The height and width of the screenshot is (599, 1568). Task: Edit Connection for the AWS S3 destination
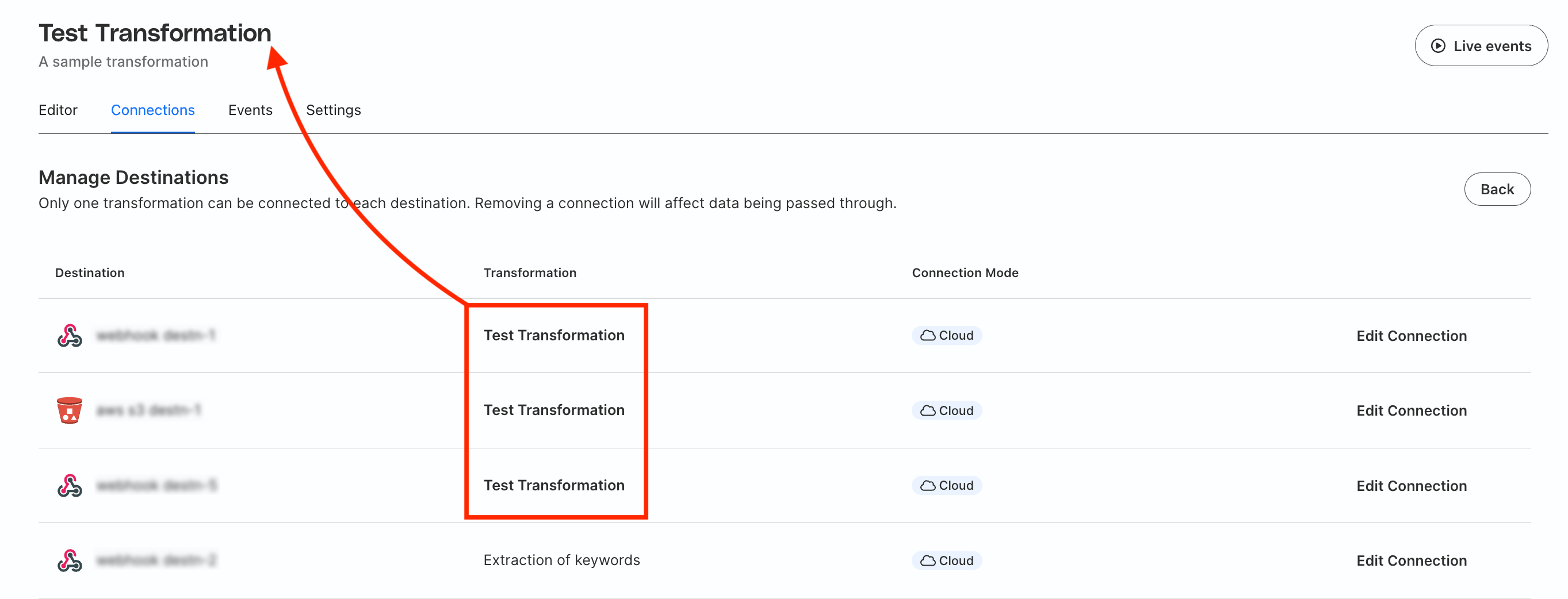pyautogui.click(x=1412, y=411)
